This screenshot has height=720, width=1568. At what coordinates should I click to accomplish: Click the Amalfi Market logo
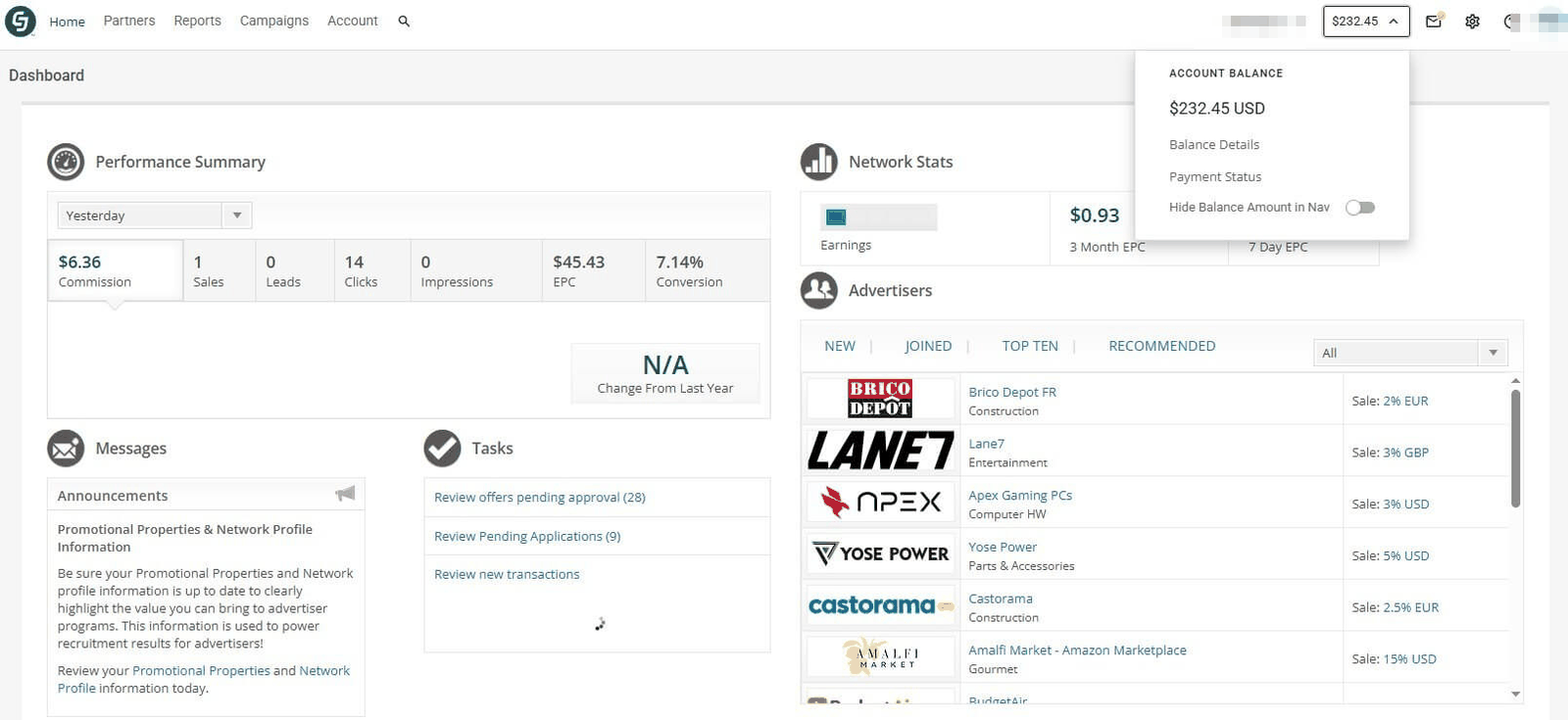coord(880,656)
